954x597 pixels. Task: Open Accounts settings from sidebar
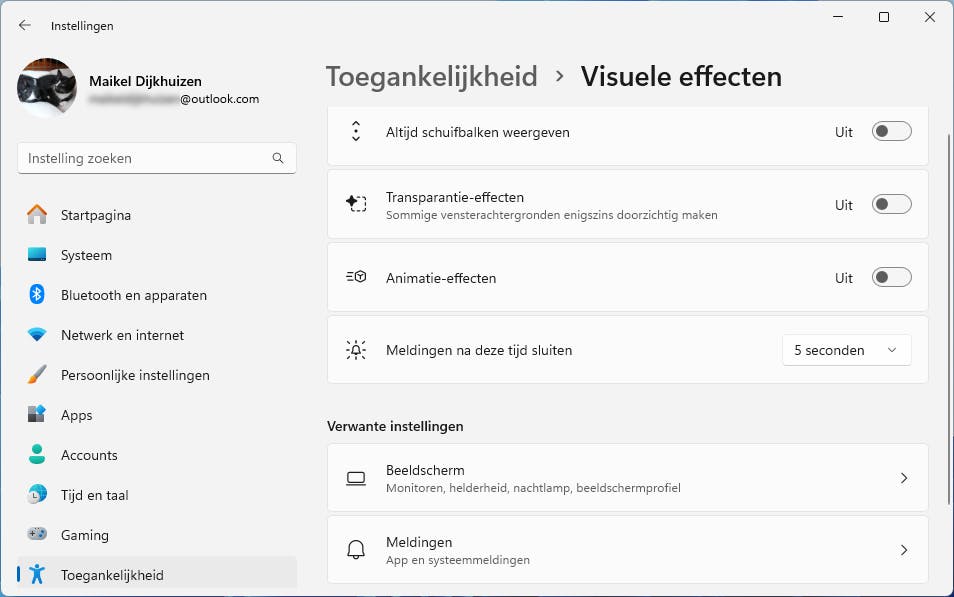89,455
